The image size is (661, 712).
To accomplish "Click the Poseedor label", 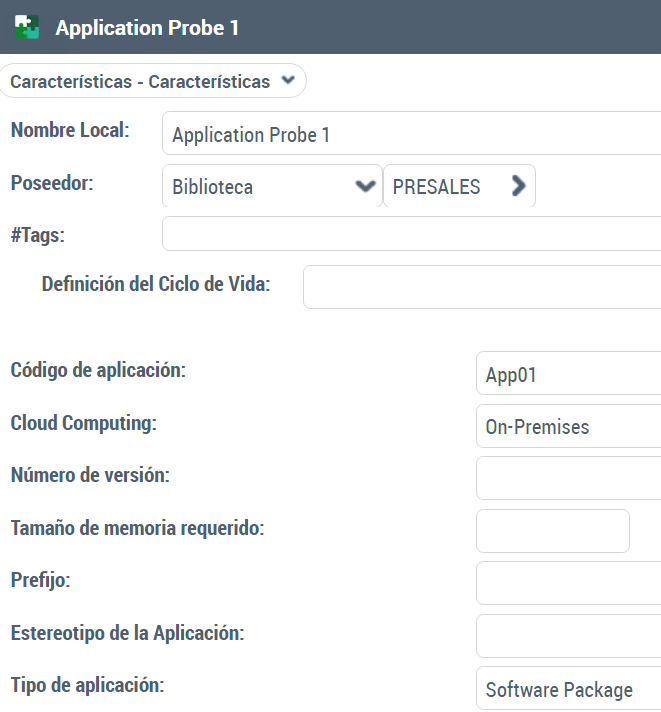I will tap(52, 183).
